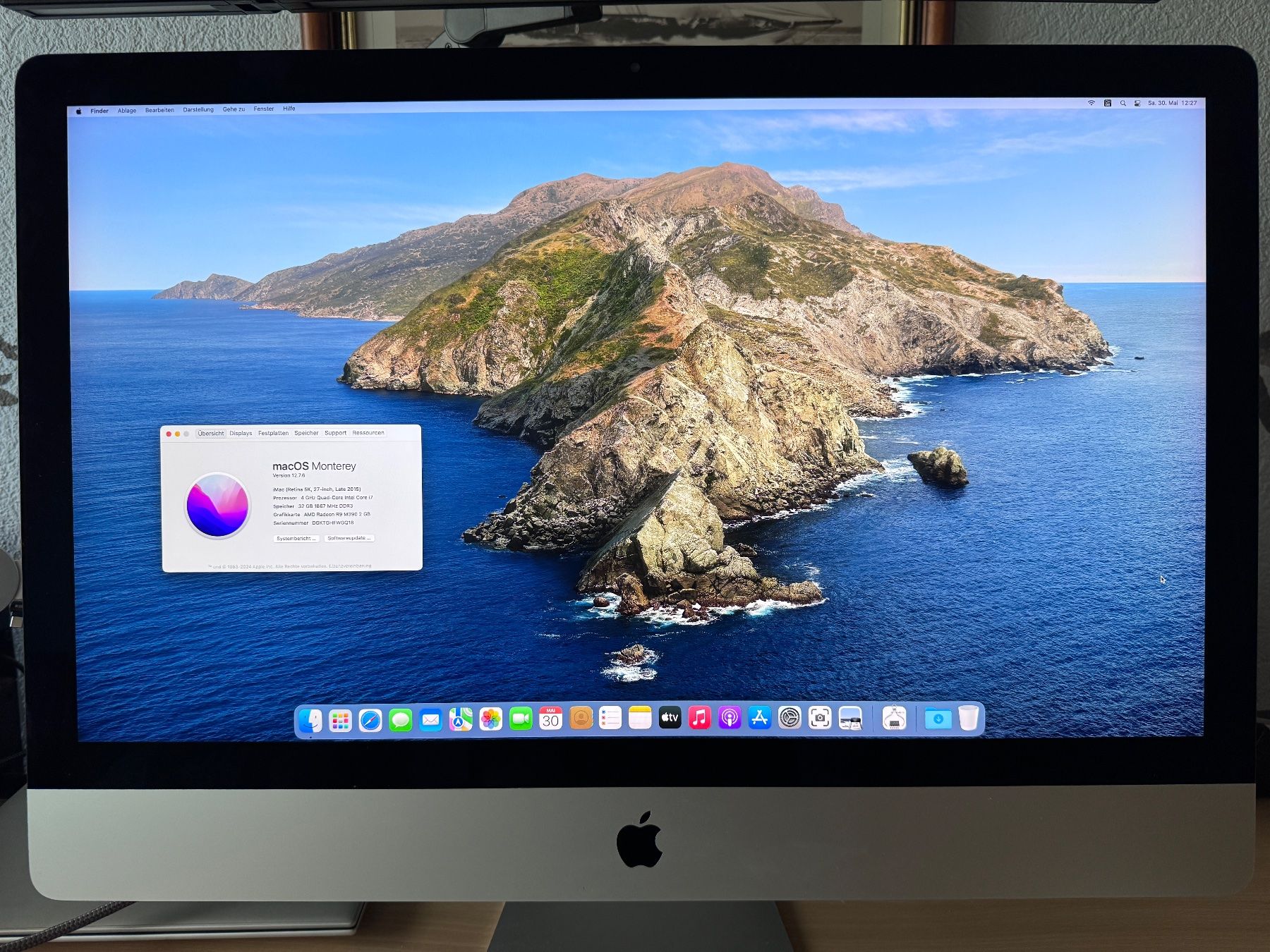Open the Messages app in the Dock
The height and width of the screenshot is (952, 1270).
(401, 720)
